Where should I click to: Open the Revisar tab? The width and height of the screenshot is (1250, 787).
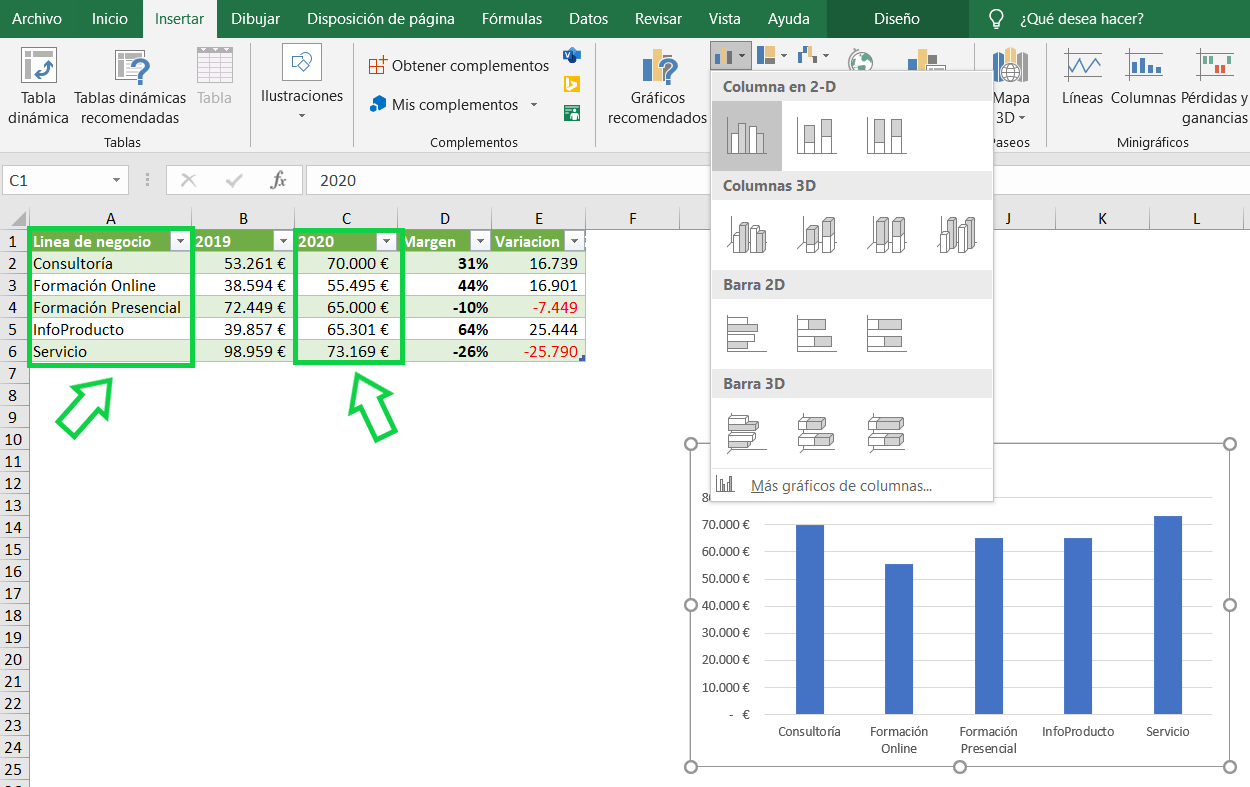point(658,19)
